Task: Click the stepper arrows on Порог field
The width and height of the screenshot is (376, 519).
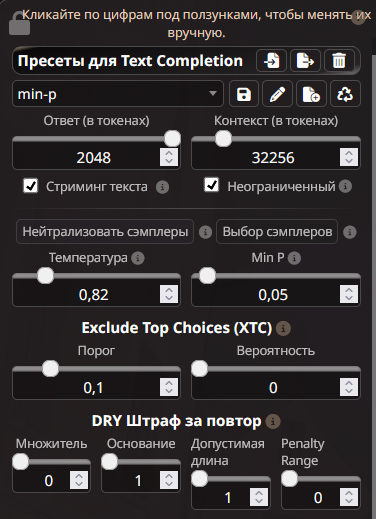Action: pyautogui.click(x=169, y=387)
